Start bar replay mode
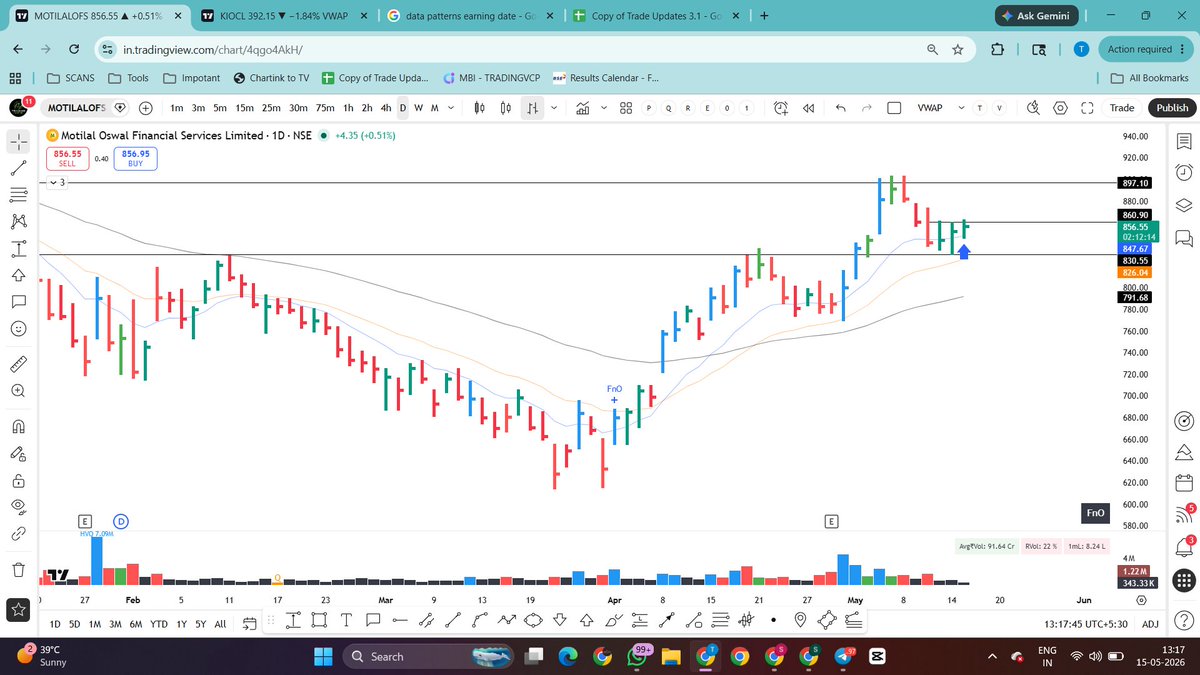 pos(809,108)
